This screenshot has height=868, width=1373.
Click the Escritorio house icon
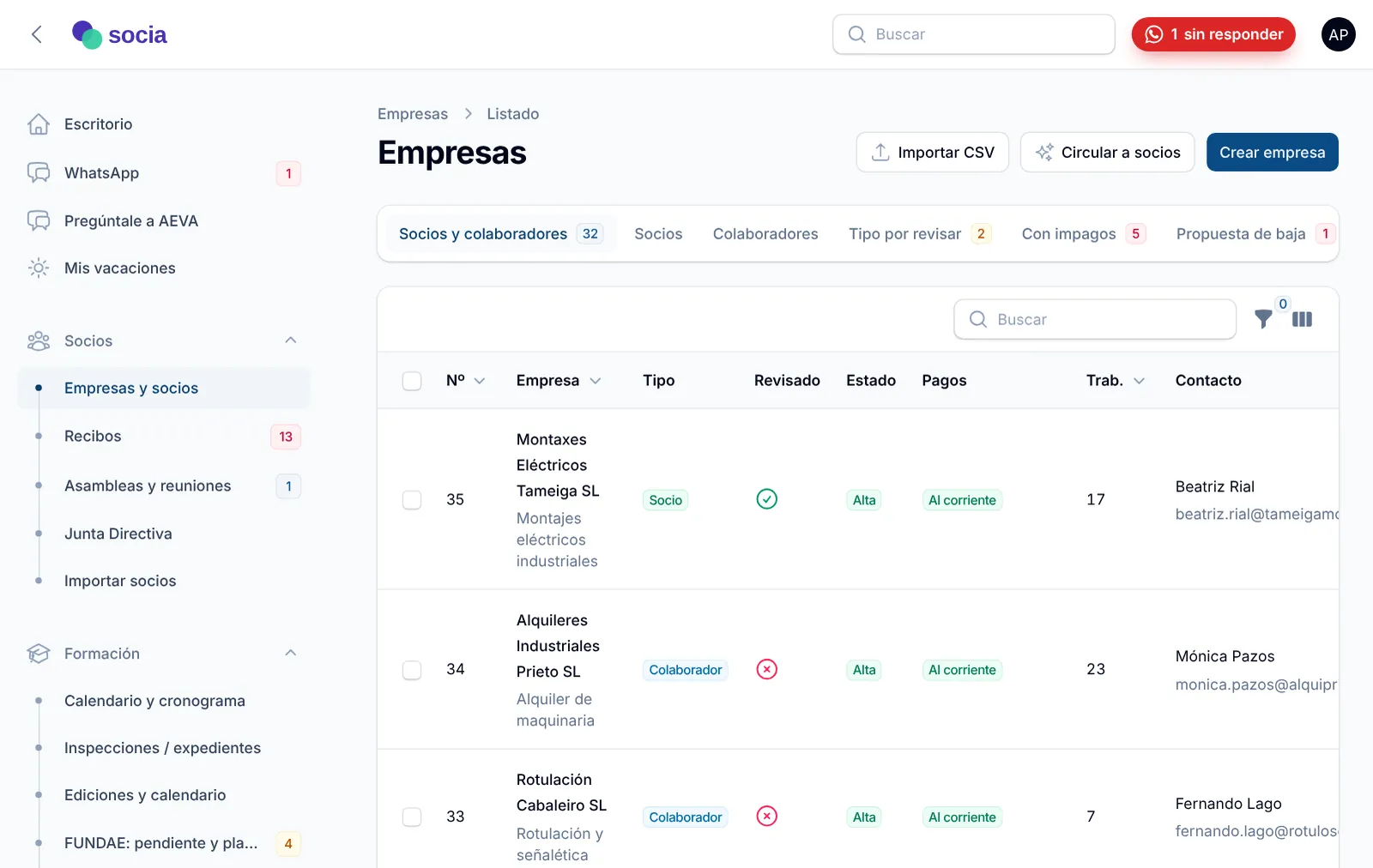(x=39, y=124)
